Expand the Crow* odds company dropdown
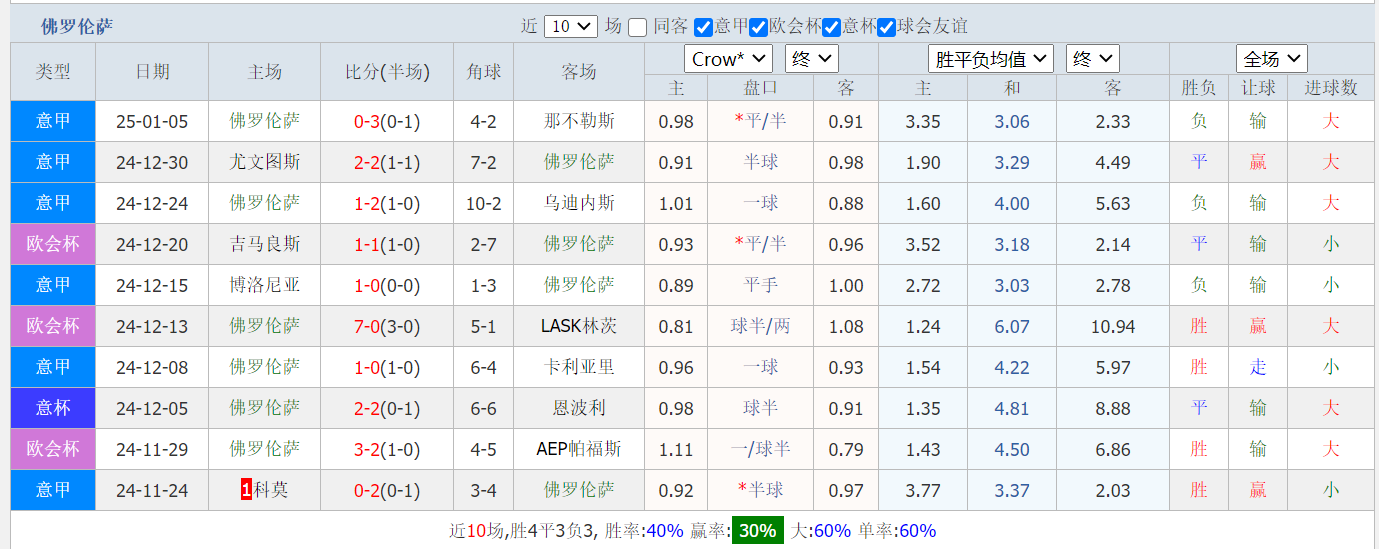The height and width of the screenshot is (549, 1379). tap(728, 59)
